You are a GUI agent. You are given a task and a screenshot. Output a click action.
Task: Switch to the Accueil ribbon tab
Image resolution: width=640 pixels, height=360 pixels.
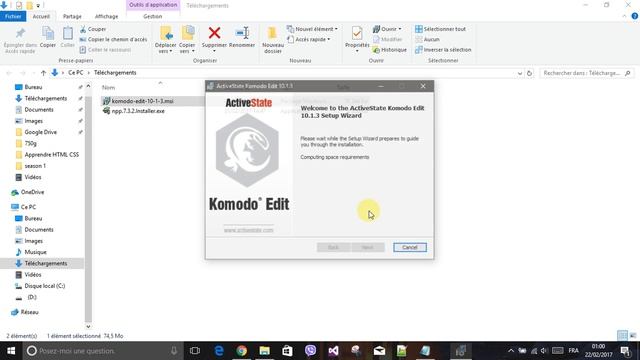coord(41,16)
